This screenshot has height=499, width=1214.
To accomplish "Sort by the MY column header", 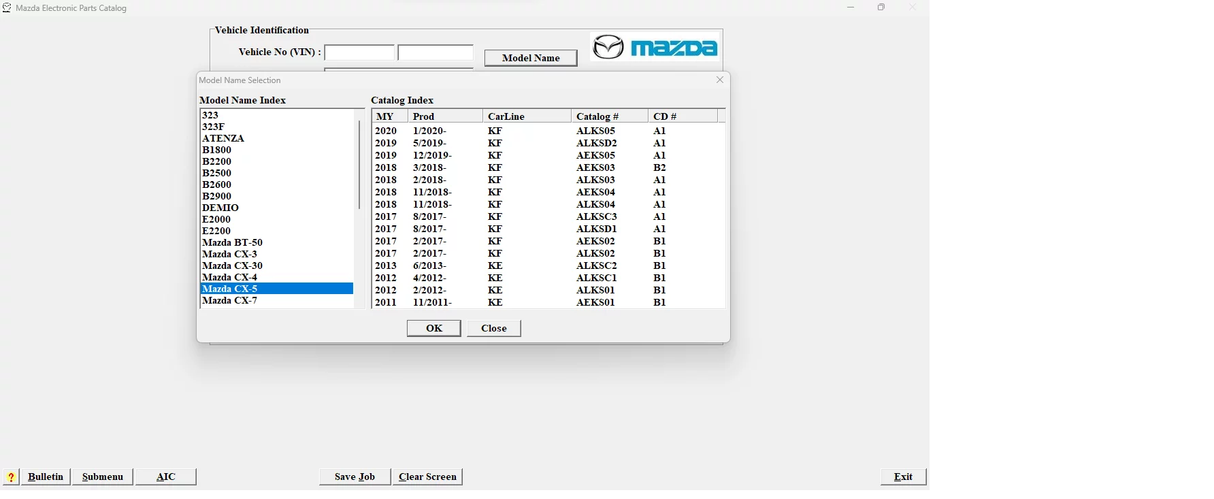I will click(x=388, y=117).
